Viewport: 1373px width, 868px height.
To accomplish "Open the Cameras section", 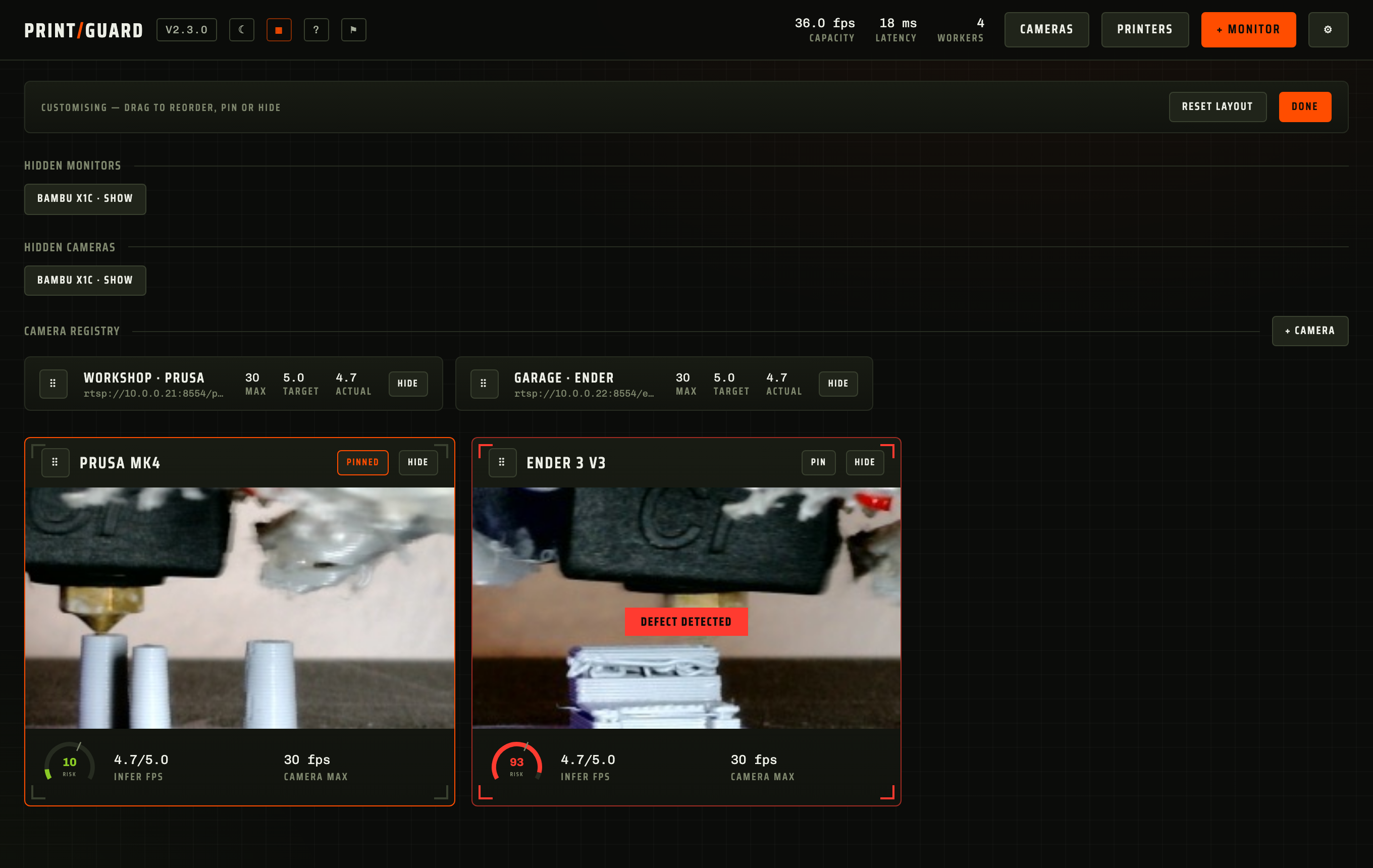I will click(x=1046, y=30).
